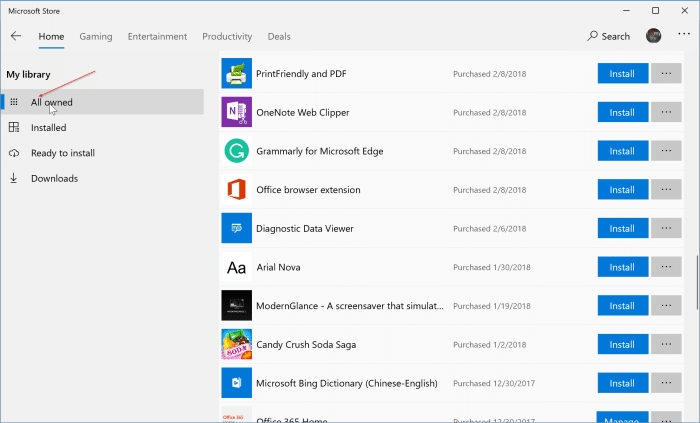Click the Purchased 1/19/2018 date
The width and height of the screenshot is (700, 423).
pyautogui.click(x=492, y=306)
